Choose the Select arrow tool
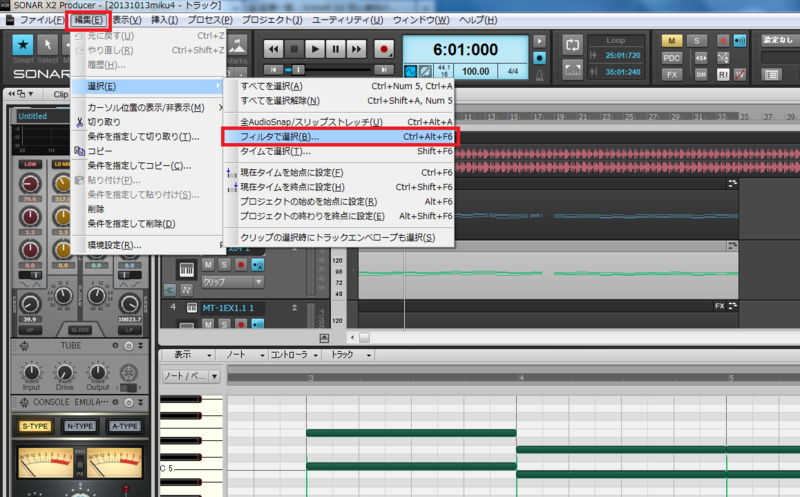Image resolution: width=800 pixels, height=497 pixels. [47, 45]
